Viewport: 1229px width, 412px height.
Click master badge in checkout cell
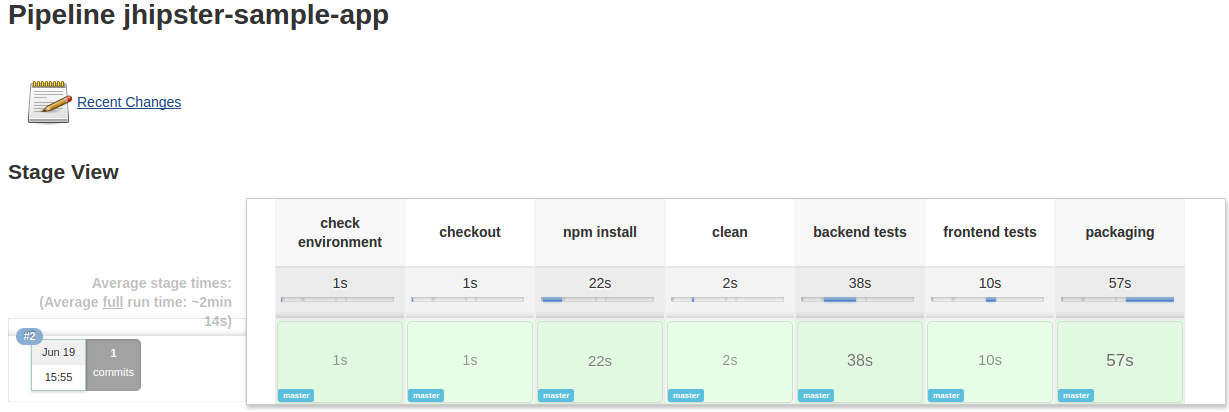coord(426,395)
